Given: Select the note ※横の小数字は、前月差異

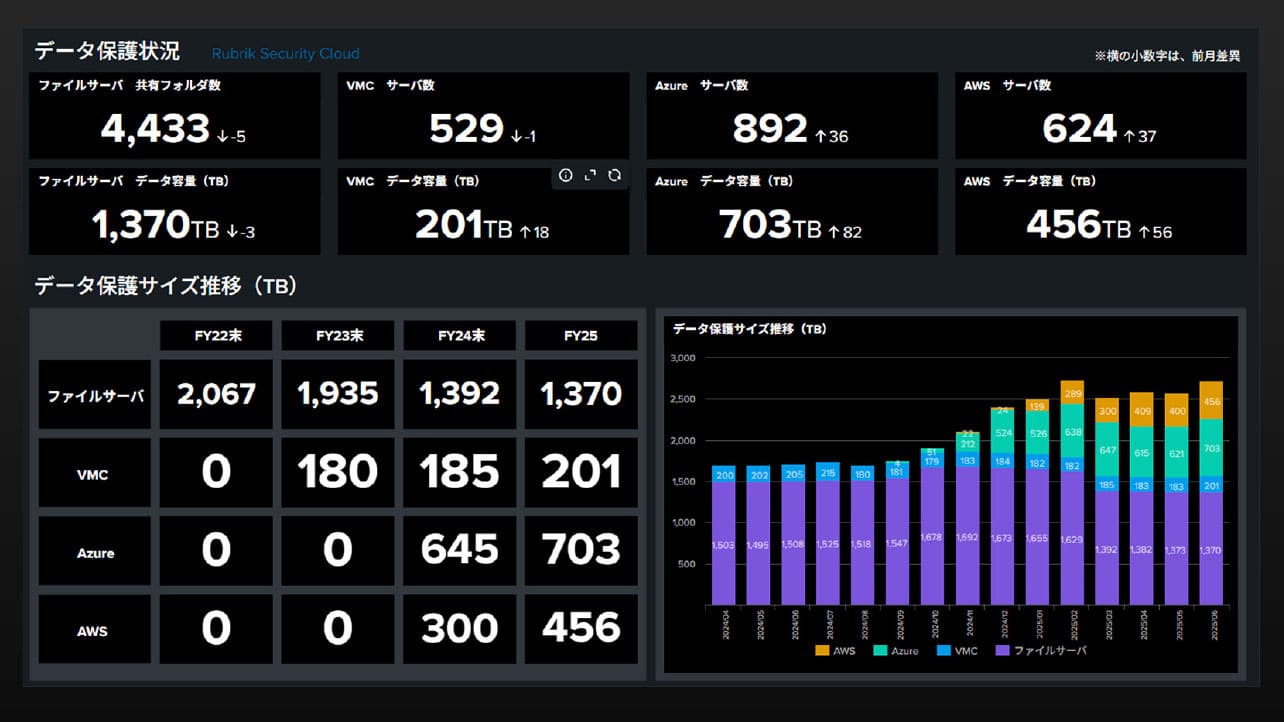Looking at the screenshot, I should (1168, 56).
